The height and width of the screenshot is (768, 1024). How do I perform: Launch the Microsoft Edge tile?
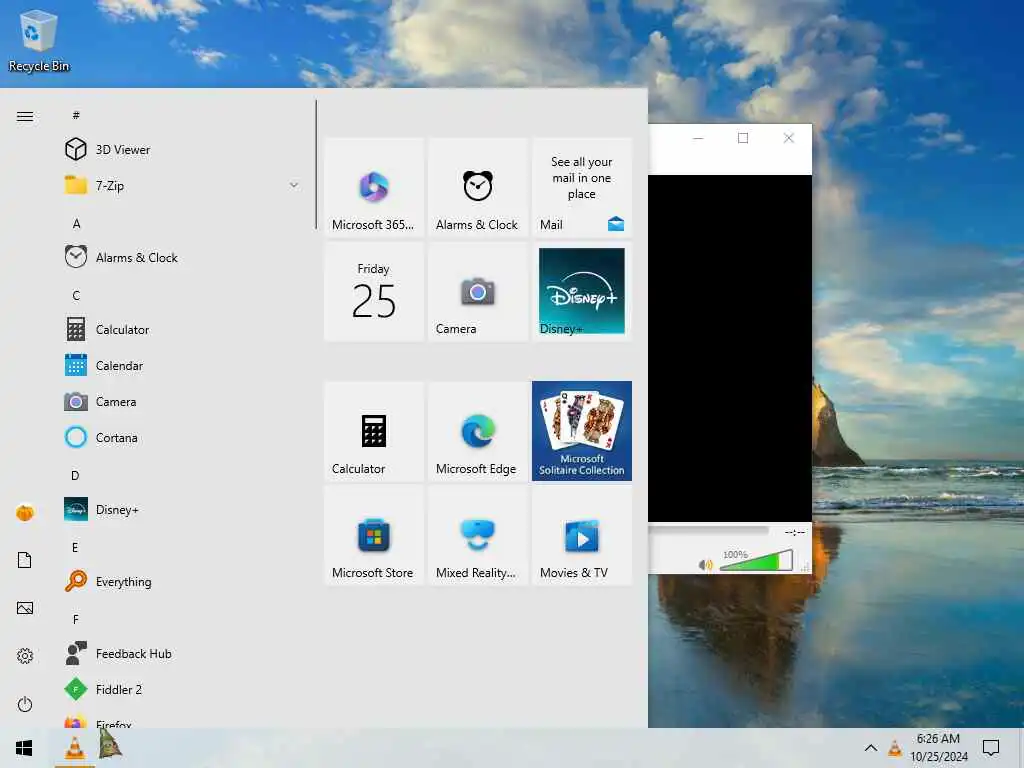[477, 431]
